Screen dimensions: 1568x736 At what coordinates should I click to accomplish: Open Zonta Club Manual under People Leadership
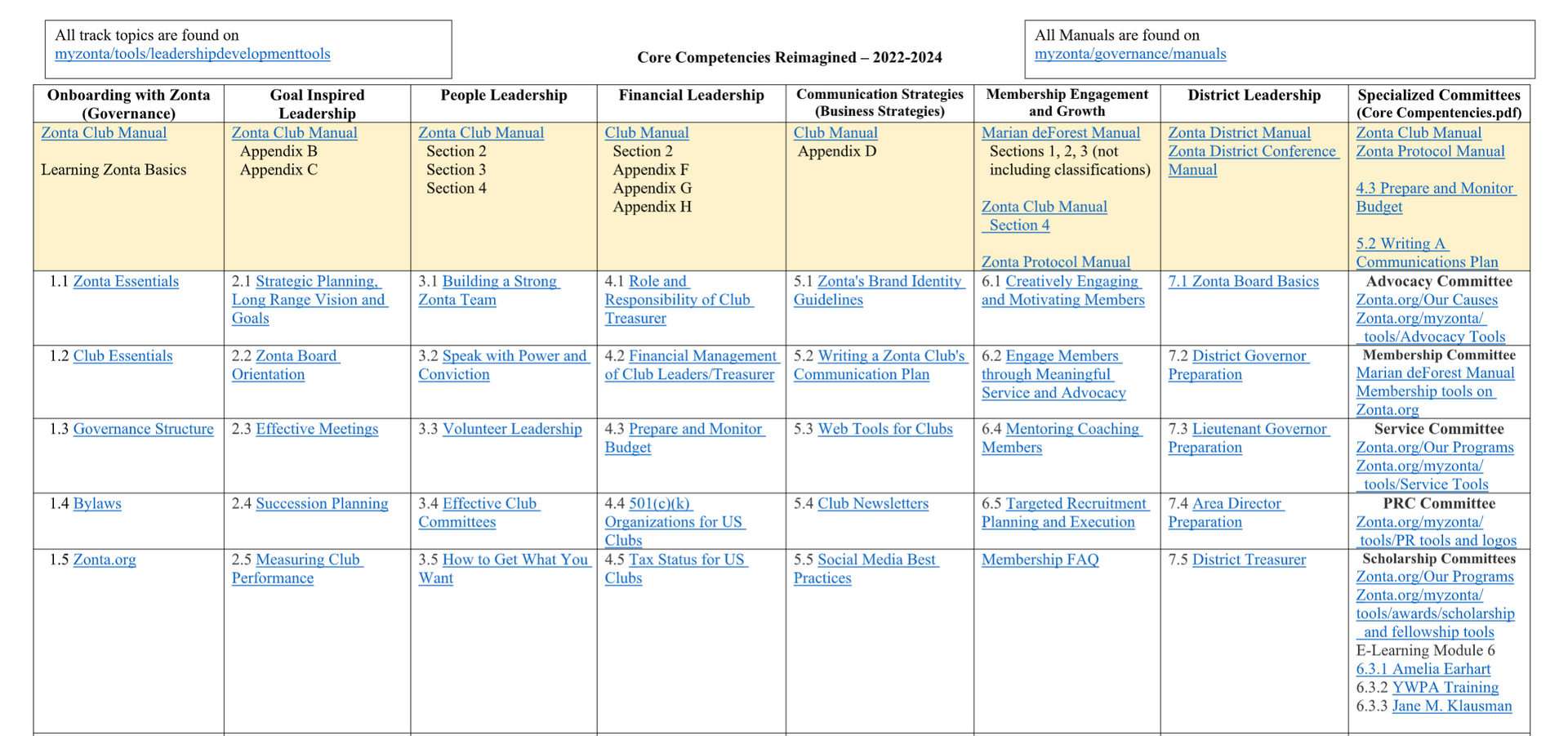(481, 133)
